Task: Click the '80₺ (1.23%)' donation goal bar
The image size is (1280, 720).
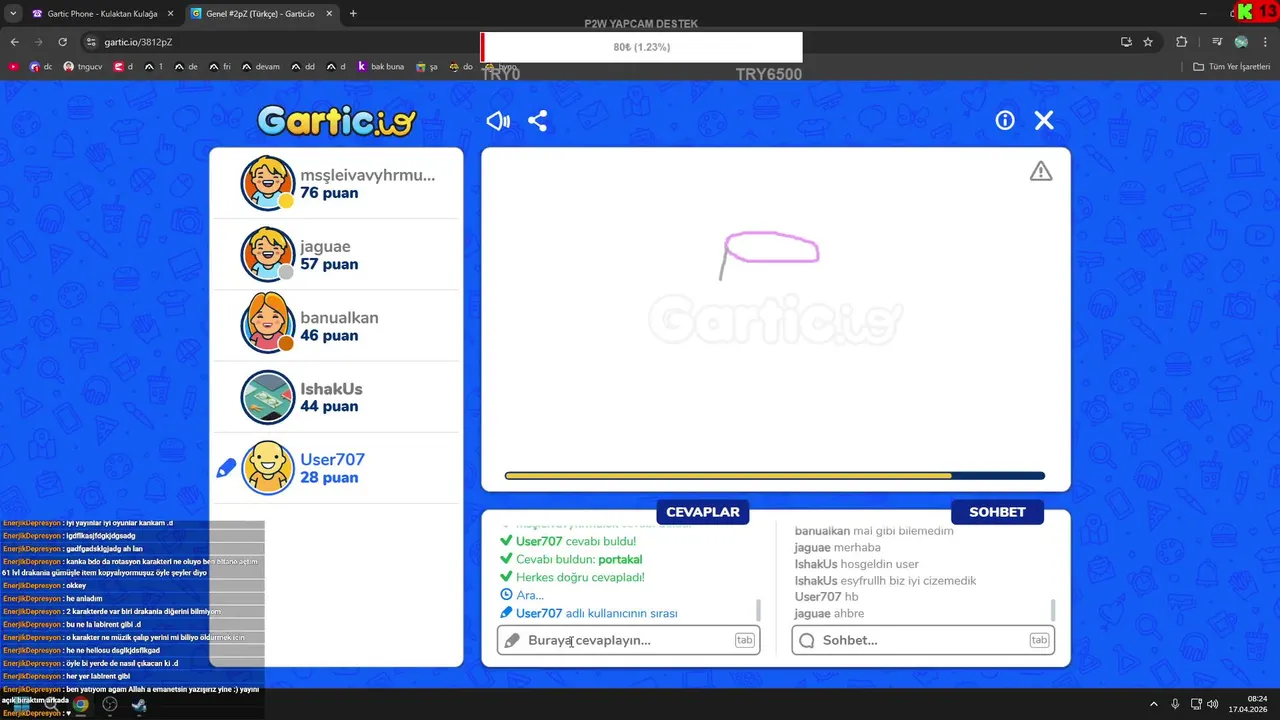Action: 642,47
